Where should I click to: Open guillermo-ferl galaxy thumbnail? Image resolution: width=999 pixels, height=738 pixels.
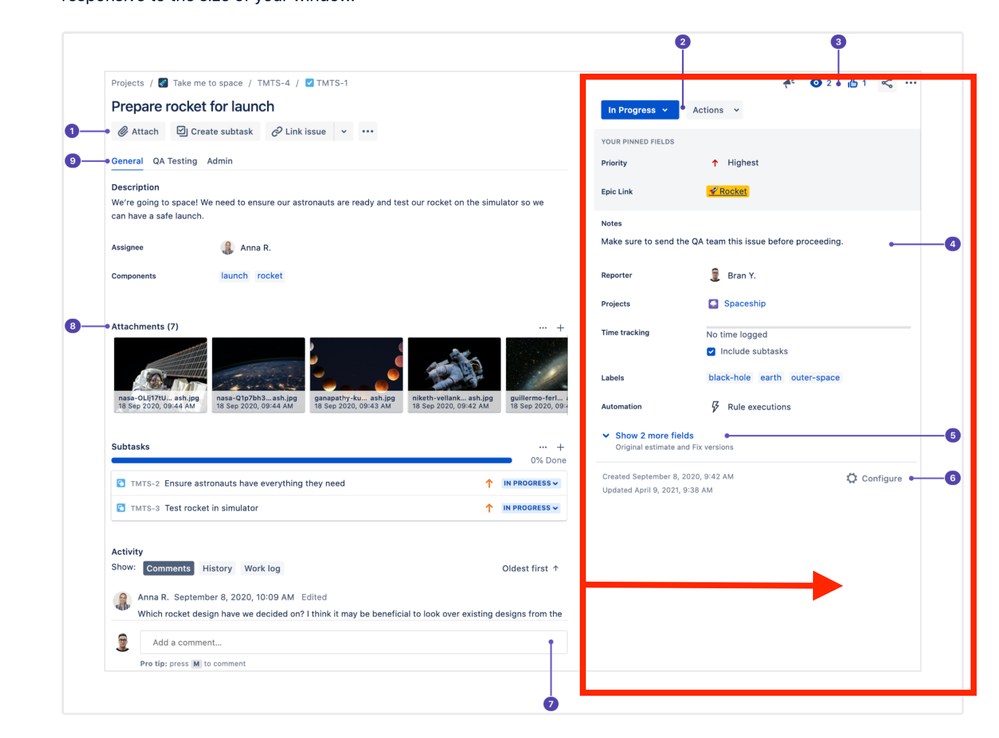click(x=536, y=375)
